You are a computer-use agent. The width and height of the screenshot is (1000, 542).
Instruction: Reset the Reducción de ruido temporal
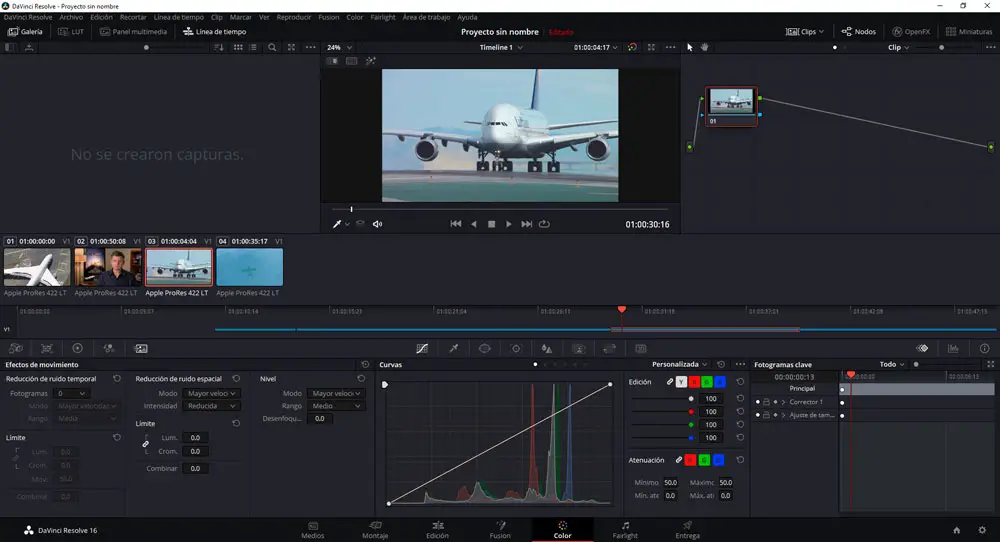(117, 379)
